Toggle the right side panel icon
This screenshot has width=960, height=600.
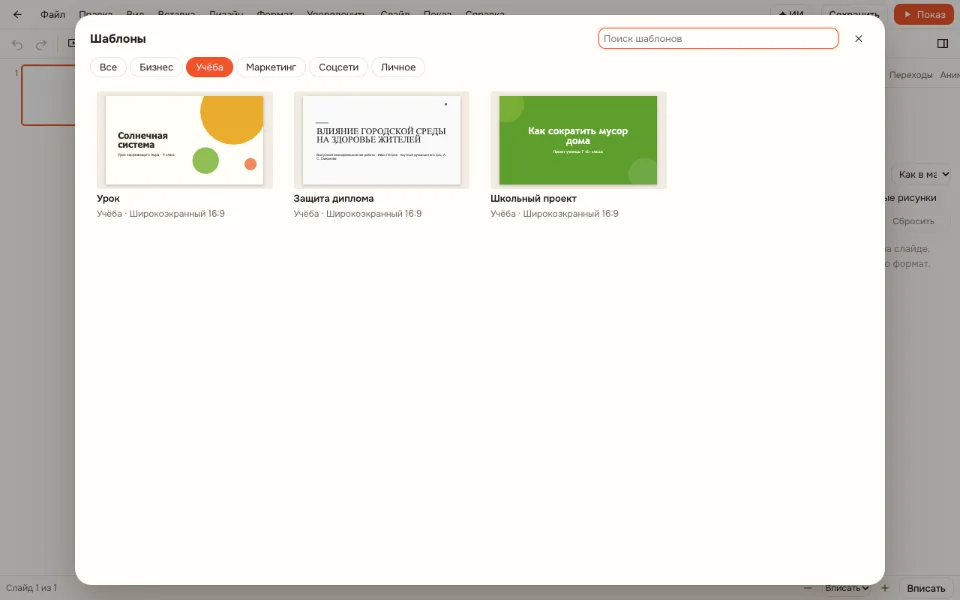[942, 43]
